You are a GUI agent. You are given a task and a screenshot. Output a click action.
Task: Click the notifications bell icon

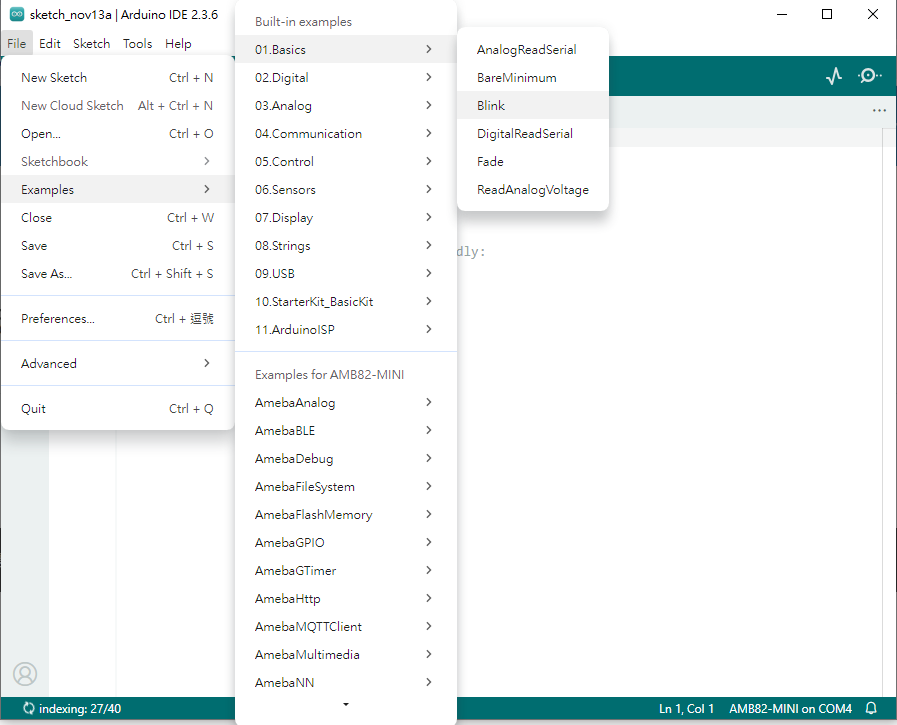point(872,709)
